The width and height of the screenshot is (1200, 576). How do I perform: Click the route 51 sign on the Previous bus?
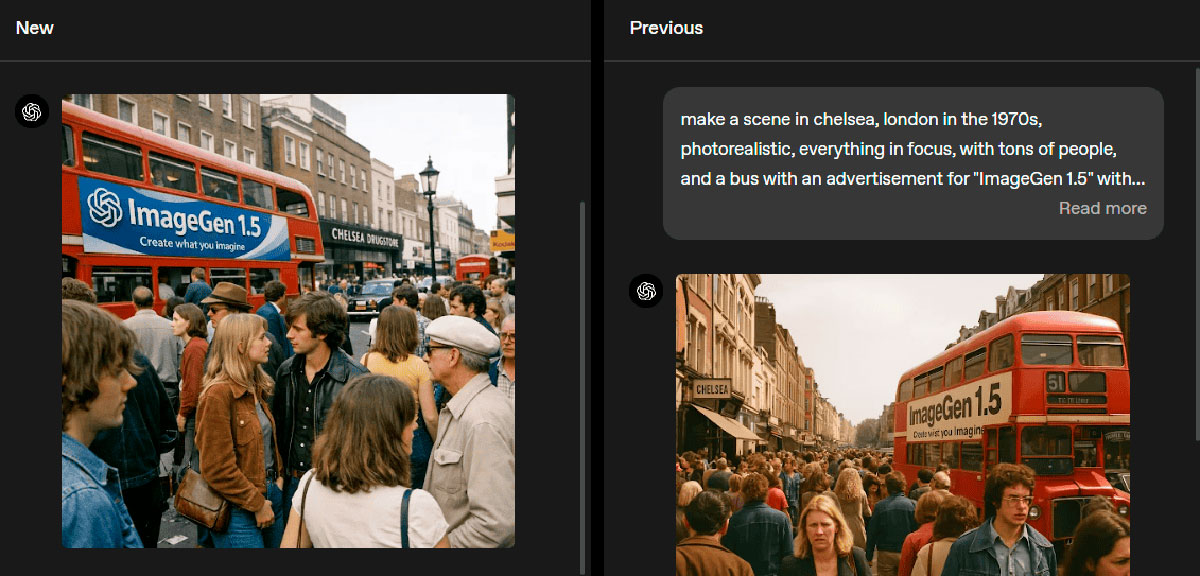(1056, 382)
